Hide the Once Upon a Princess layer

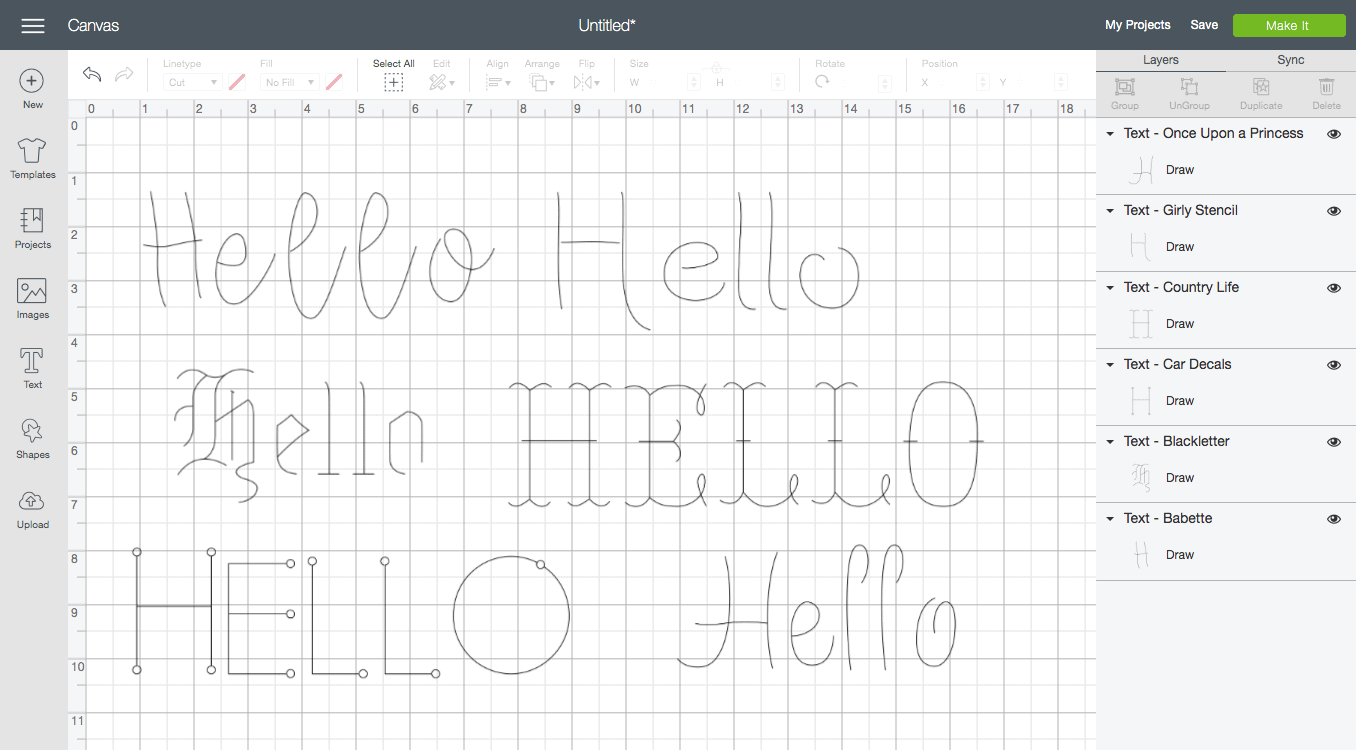1333,134
